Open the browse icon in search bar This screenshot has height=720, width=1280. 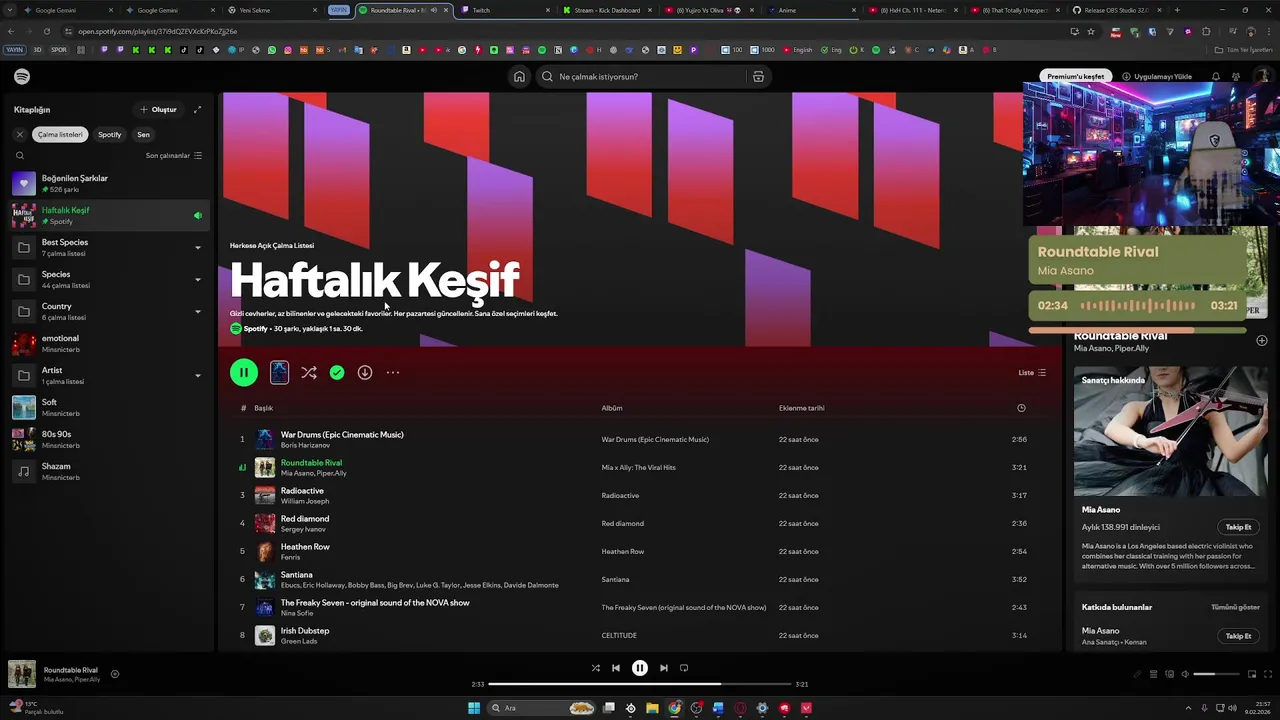click(758, 76)
